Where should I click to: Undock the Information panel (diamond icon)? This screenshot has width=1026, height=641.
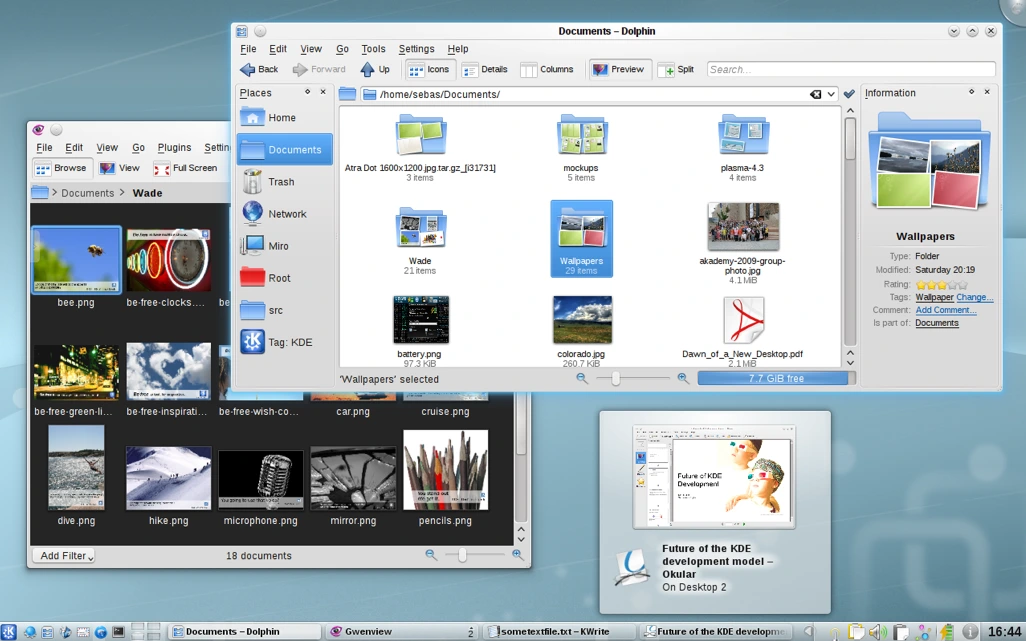(972, 92)
